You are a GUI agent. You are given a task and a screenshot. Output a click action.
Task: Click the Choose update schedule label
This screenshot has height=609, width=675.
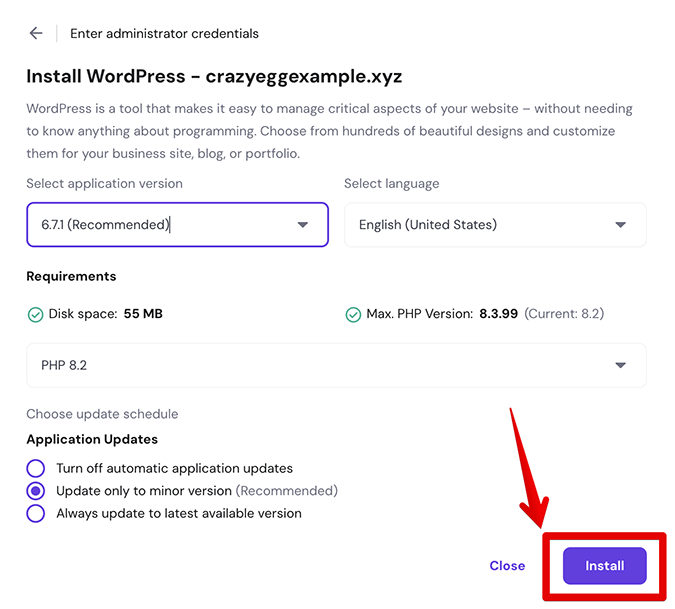(102, 414)
